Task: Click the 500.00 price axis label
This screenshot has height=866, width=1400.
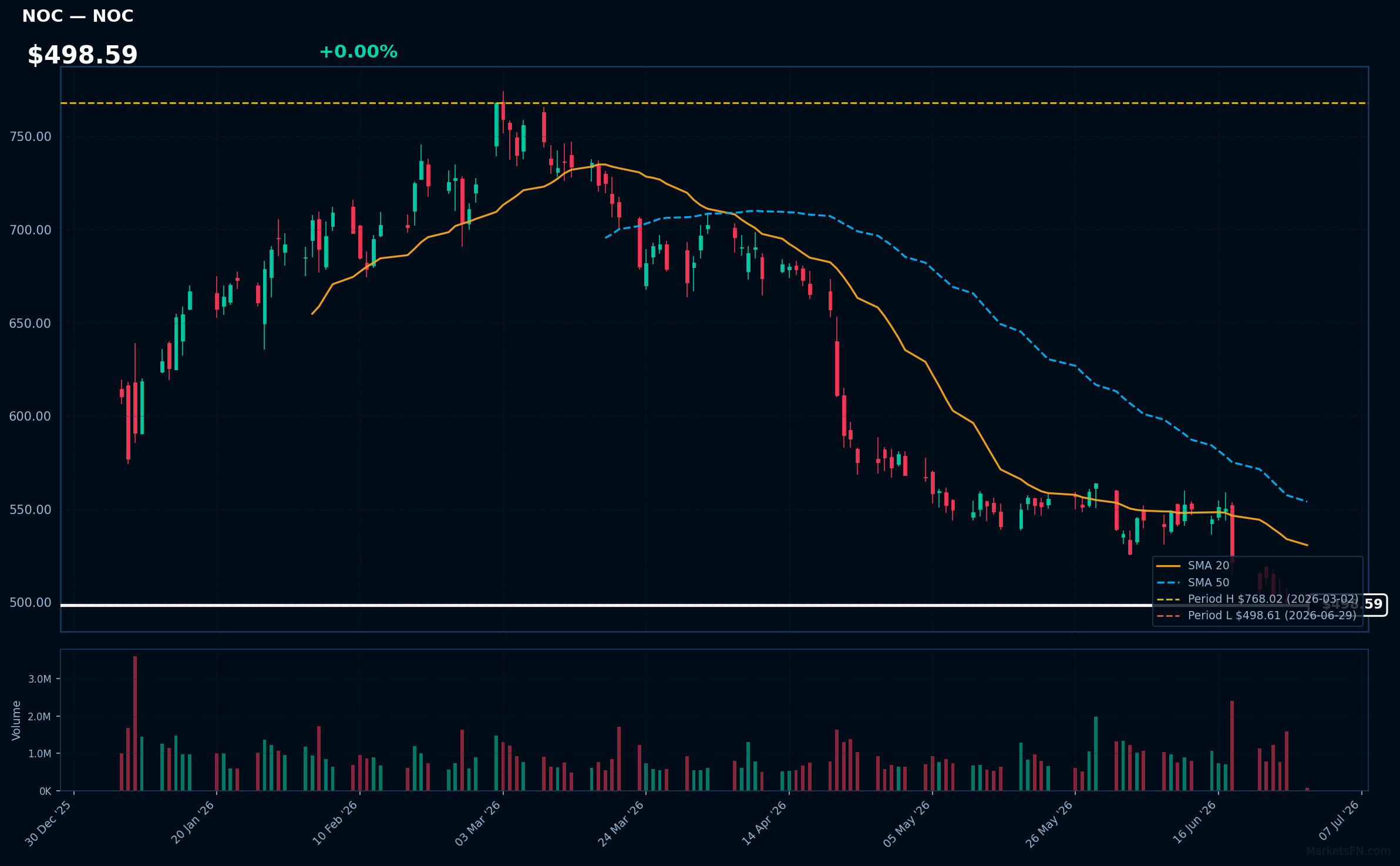Action: [30, 603]
